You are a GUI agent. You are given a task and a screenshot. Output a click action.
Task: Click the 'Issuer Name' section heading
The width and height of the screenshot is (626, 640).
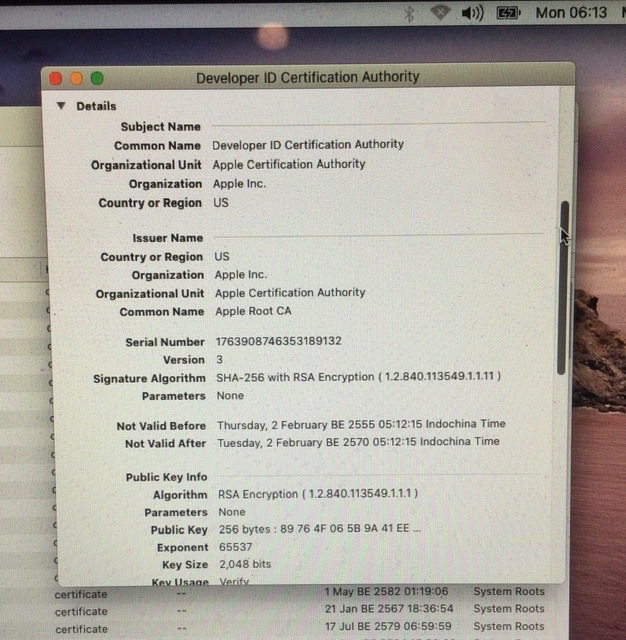click(x=168, y=238)
